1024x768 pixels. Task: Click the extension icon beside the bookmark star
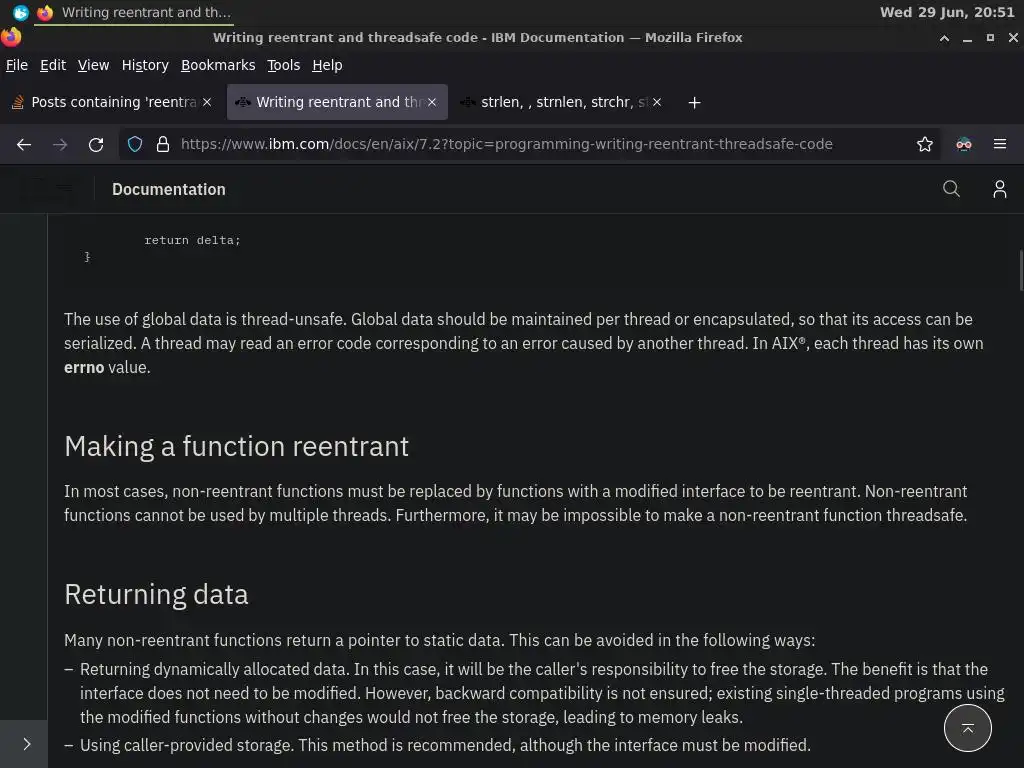(963, 144)
